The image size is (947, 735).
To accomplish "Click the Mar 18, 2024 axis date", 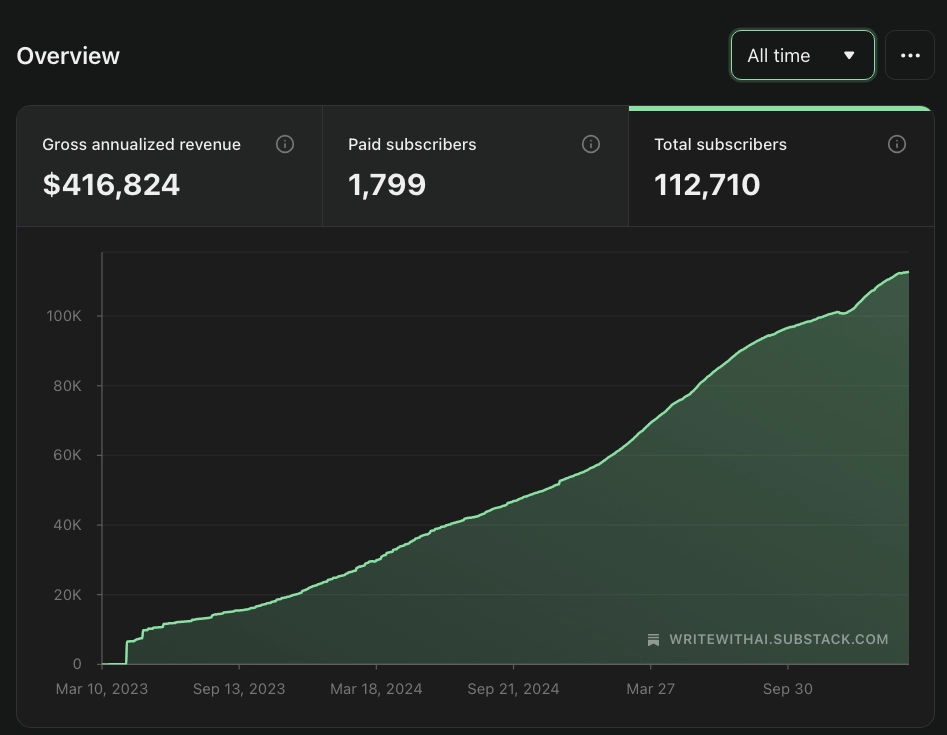I will [376, 689].
